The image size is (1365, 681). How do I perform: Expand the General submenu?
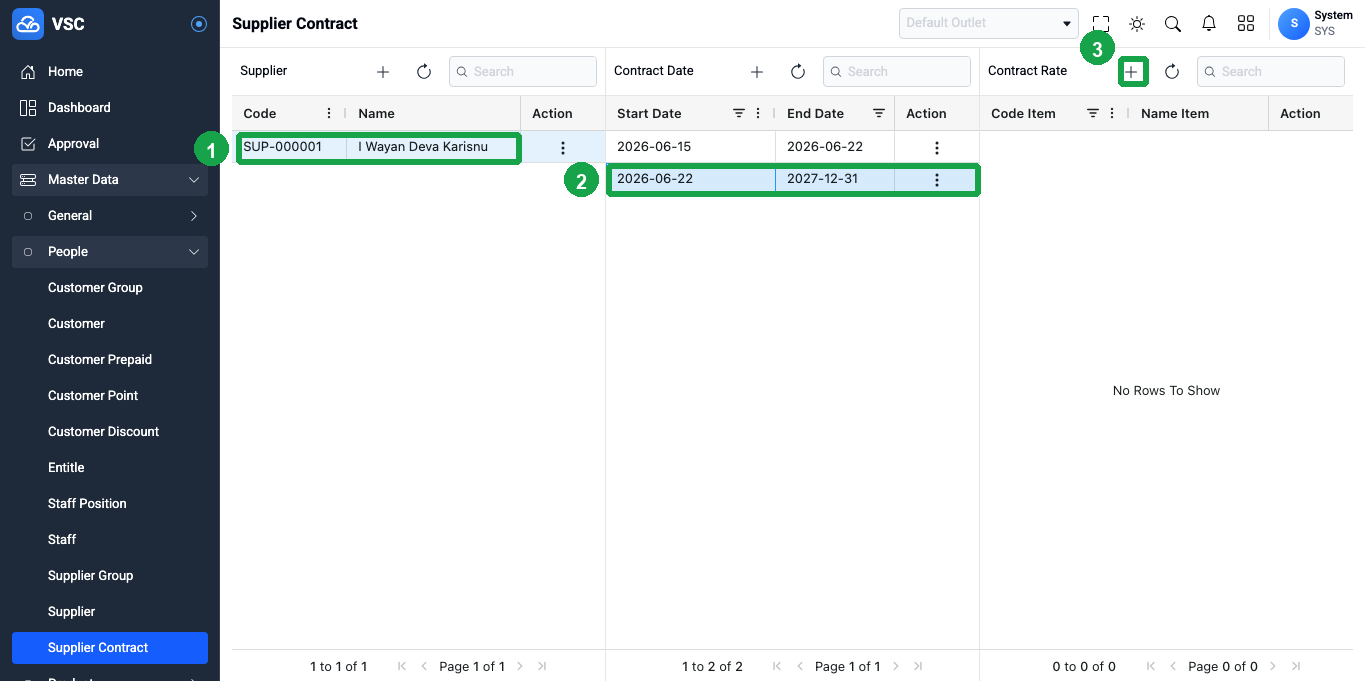[x=110, y=216]
